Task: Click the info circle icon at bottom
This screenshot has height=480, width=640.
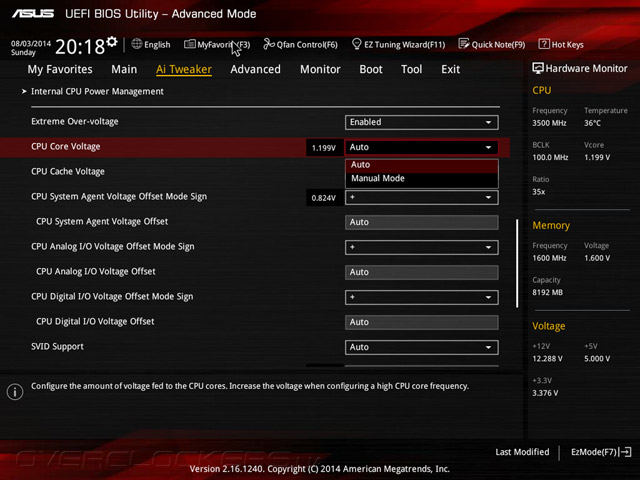Action: pos(15,392)
